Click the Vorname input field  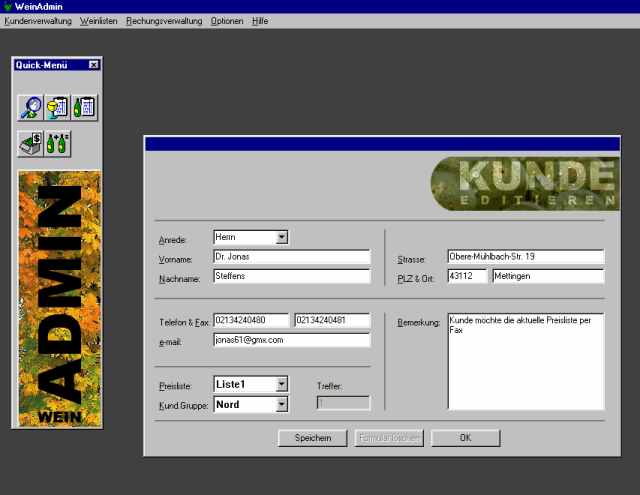click(x=291, y=257)
